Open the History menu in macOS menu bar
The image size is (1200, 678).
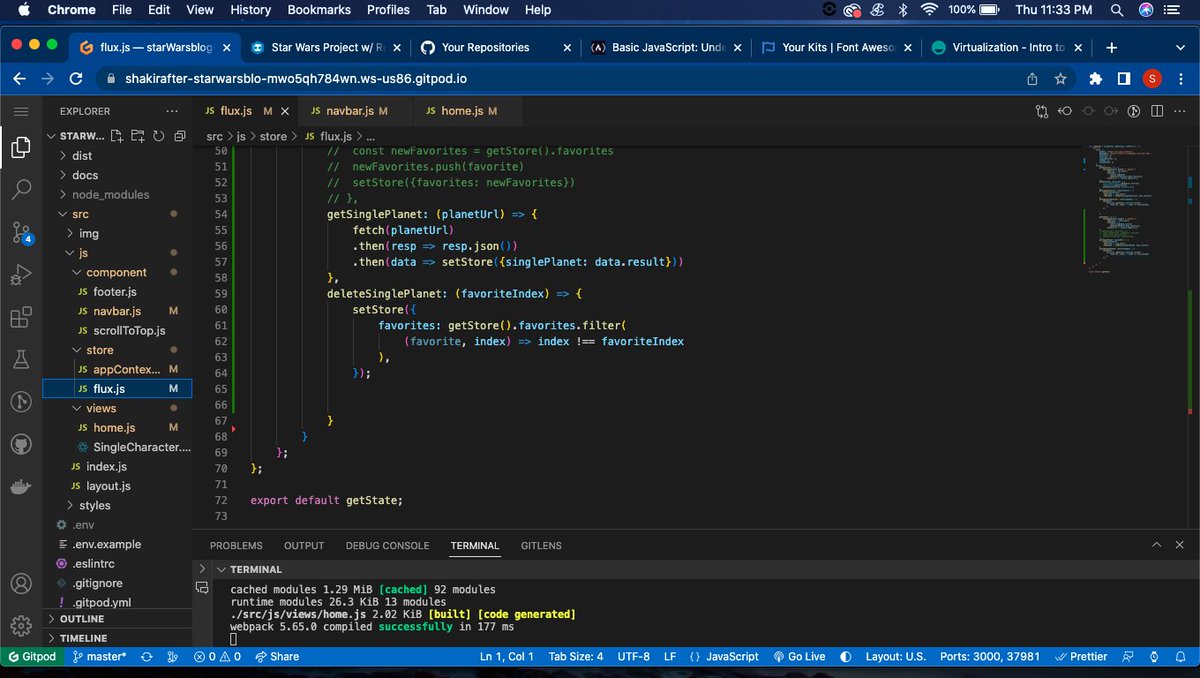pos(250,10)
